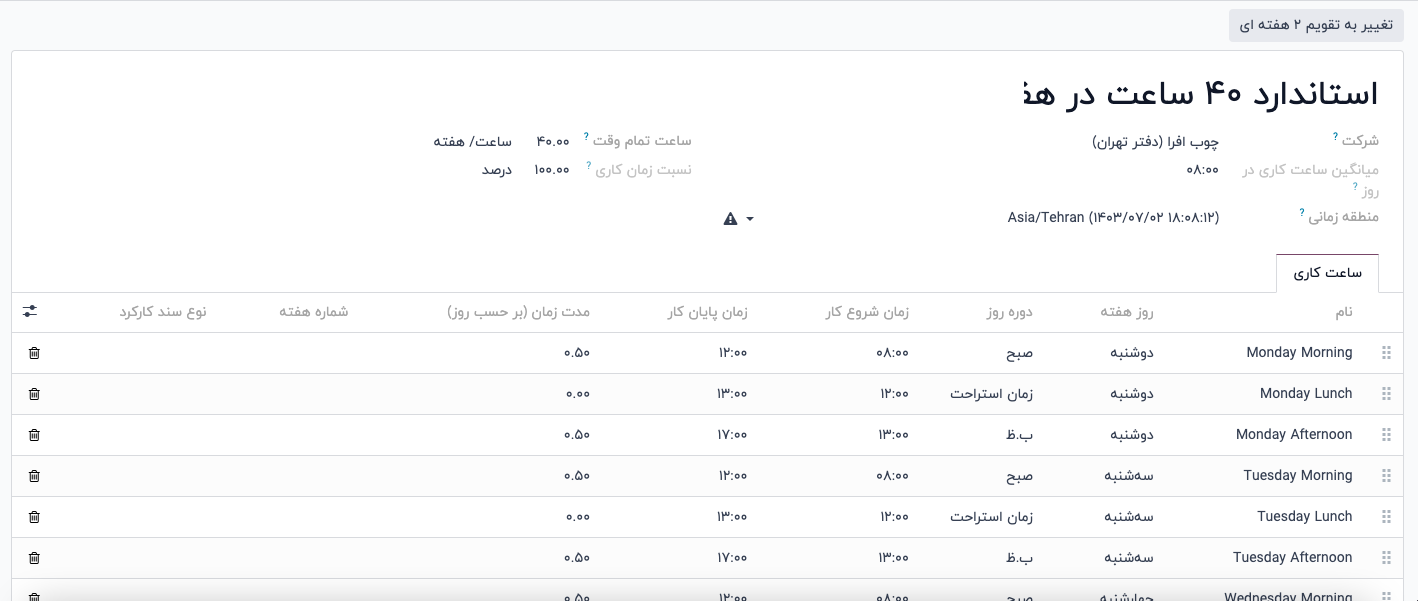
Task: Open the company field چوب افرا
Action: [x=1155, y=142]
